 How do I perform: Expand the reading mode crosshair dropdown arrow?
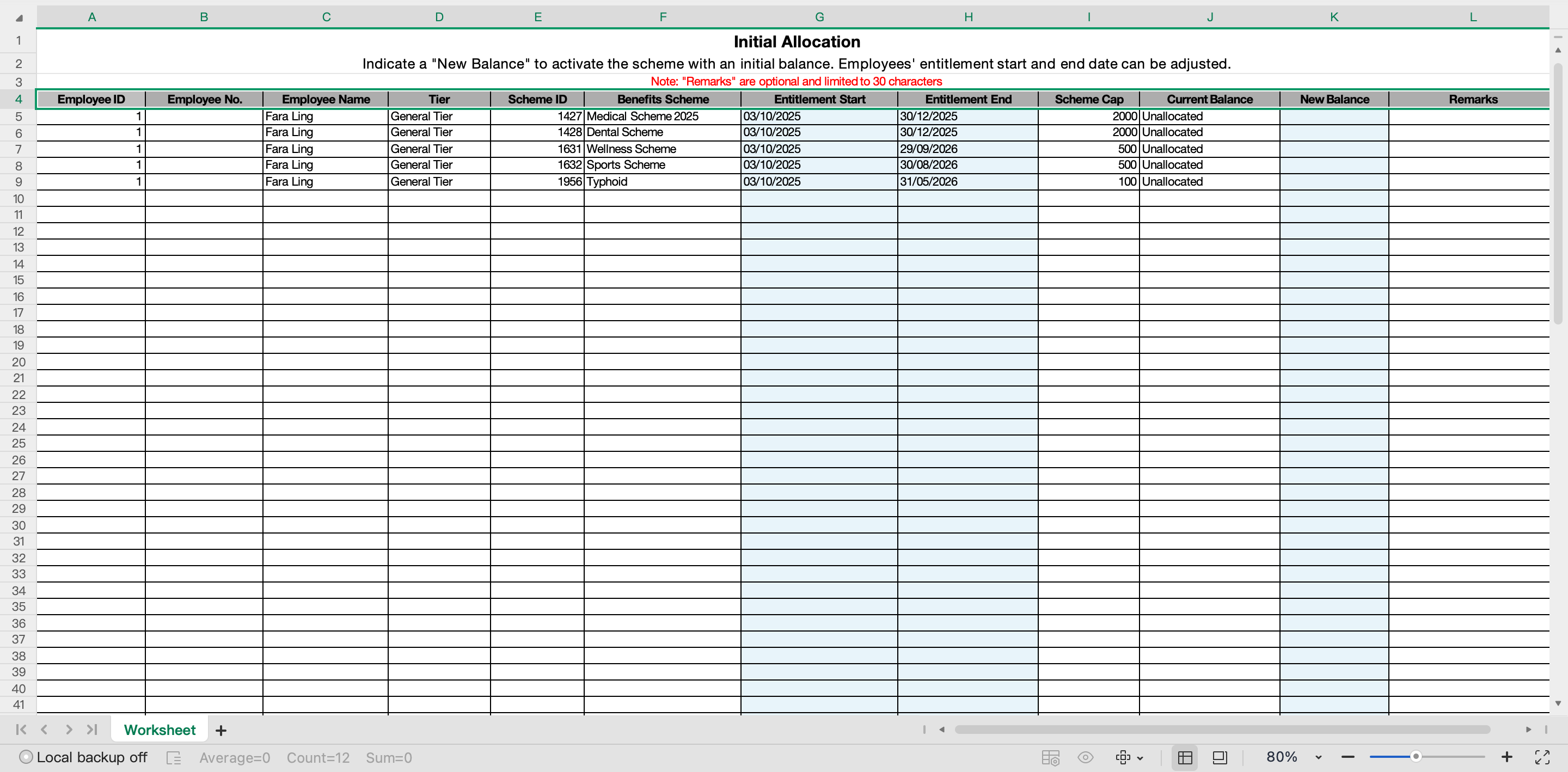click(x=1140, y=758)
